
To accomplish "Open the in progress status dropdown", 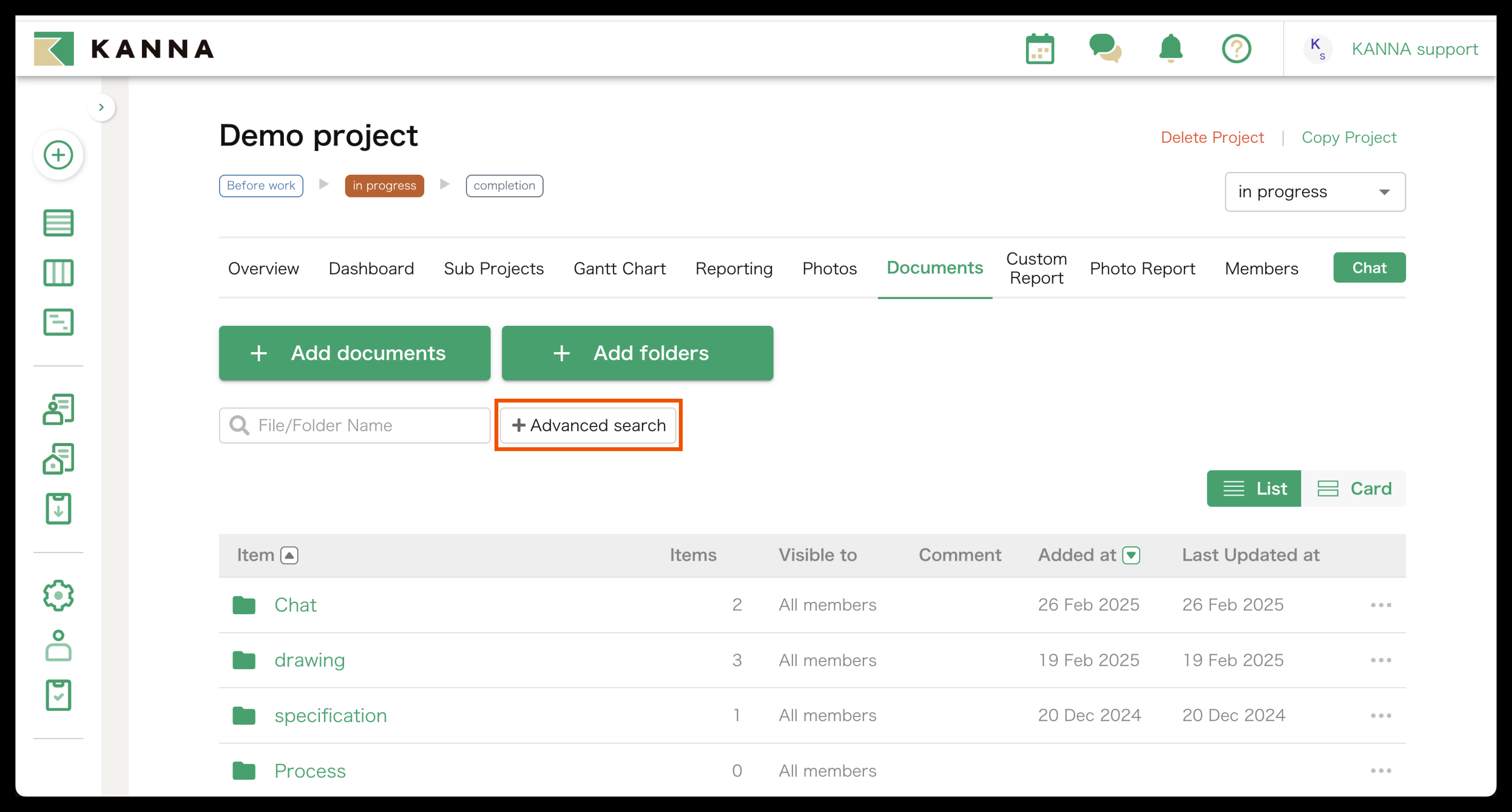I will [1315, 192].
